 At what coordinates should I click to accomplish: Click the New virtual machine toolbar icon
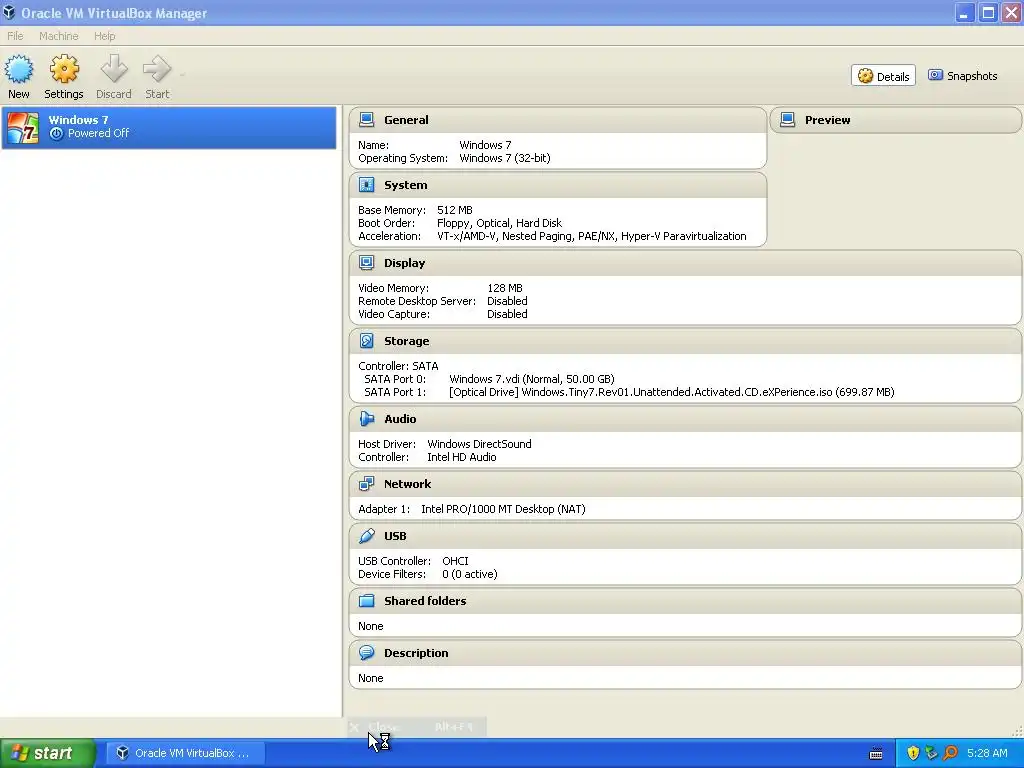tap(18, 69)
